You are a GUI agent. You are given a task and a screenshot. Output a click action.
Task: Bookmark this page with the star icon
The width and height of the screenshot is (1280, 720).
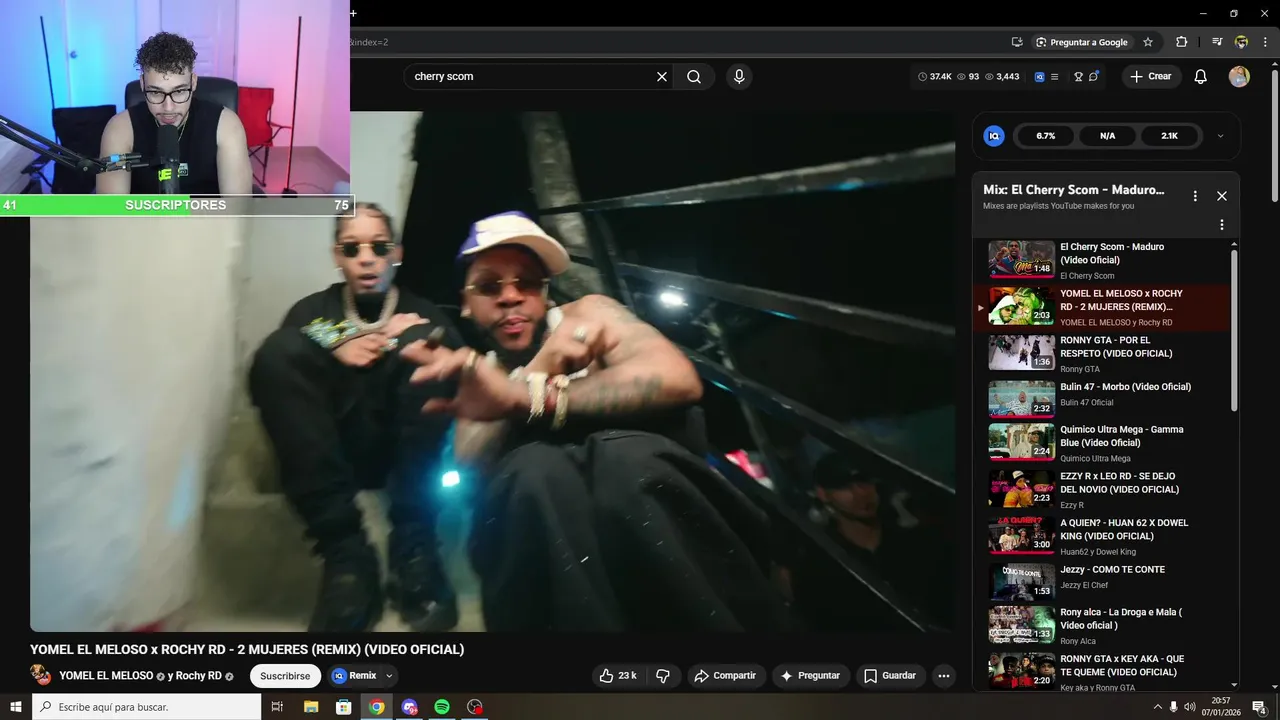point(1148,42)
